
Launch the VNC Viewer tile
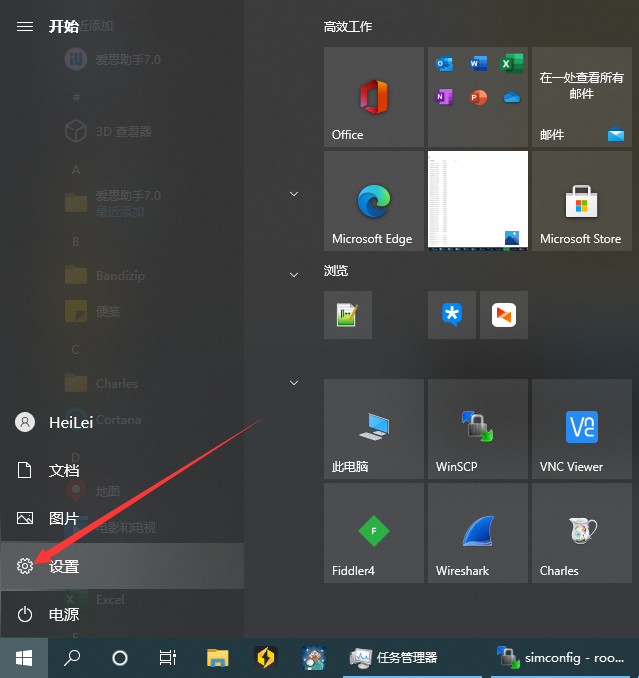tap(582, 429)
